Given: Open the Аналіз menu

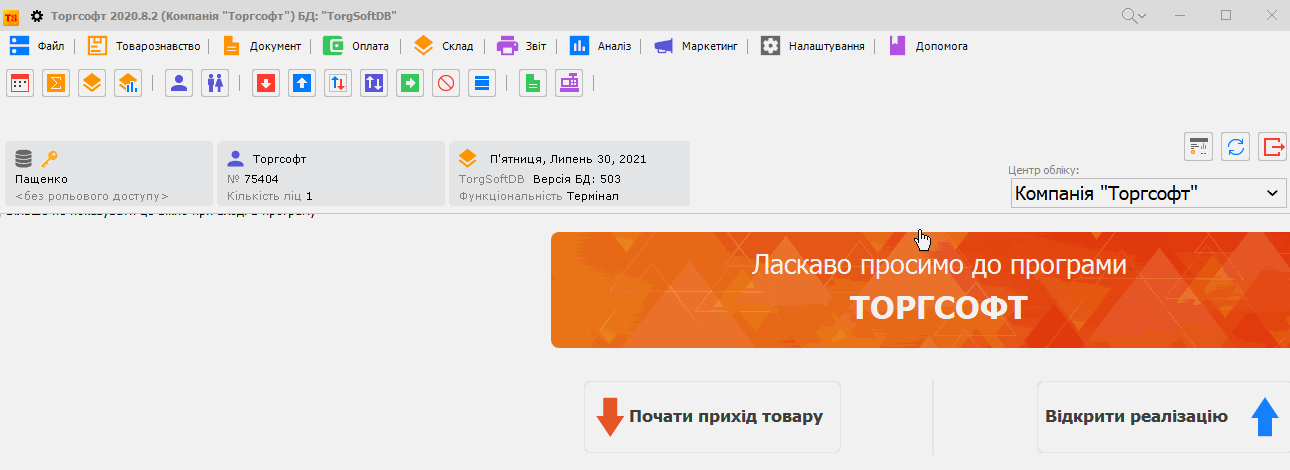Looking at the screenshot, I should tap(600, 46).
